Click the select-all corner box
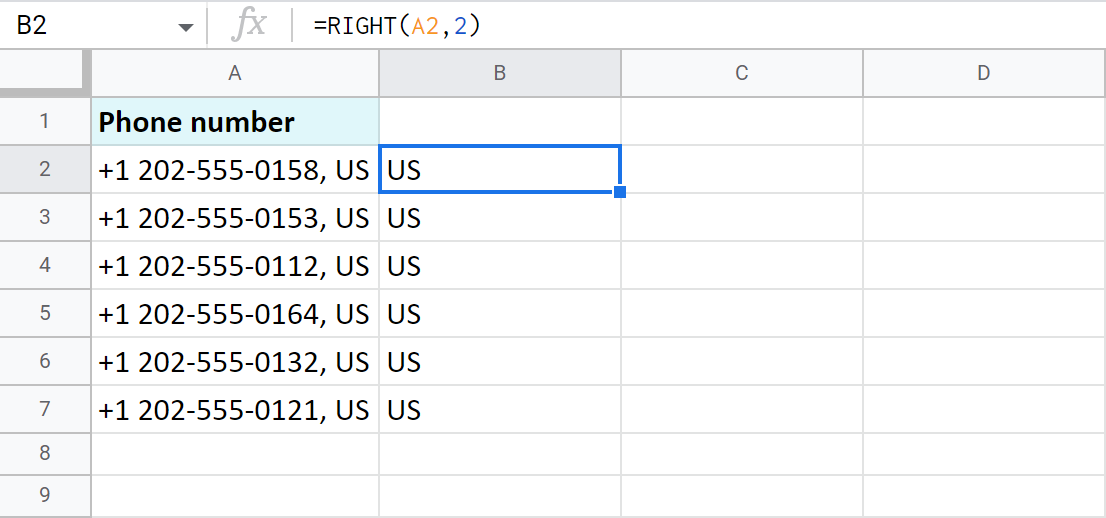The width and height of the screenshot is (1106, 518). (x=45, y=73)
